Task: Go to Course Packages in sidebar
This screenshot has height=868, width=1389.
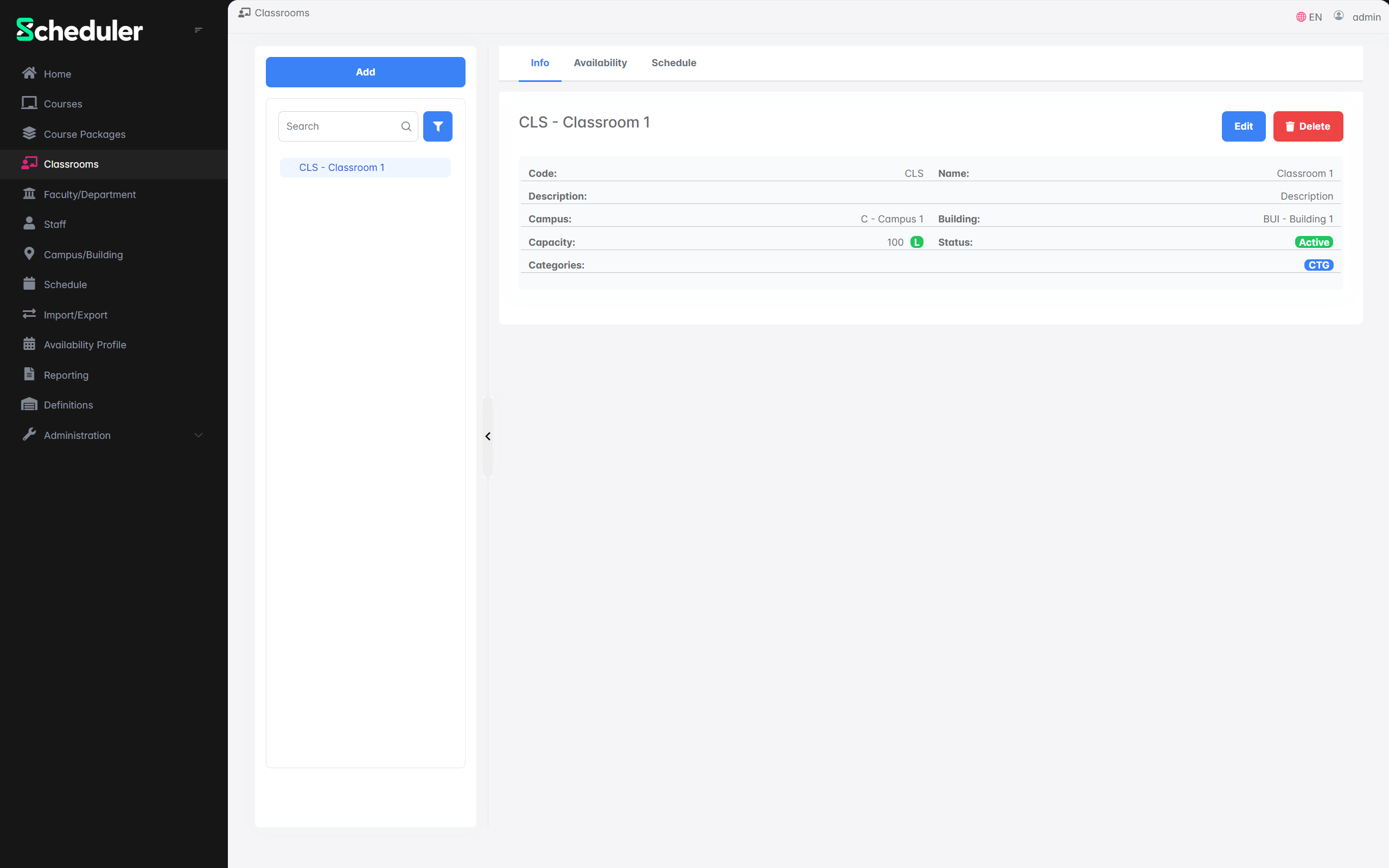Action: (x=85, y=135)
